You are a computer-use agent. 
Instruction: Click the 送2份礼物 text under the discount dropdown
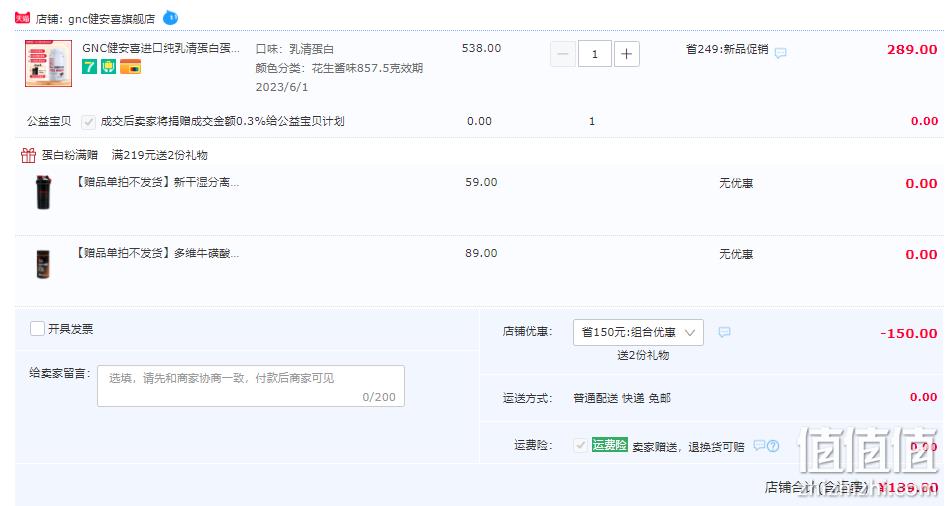pos(643,355)
